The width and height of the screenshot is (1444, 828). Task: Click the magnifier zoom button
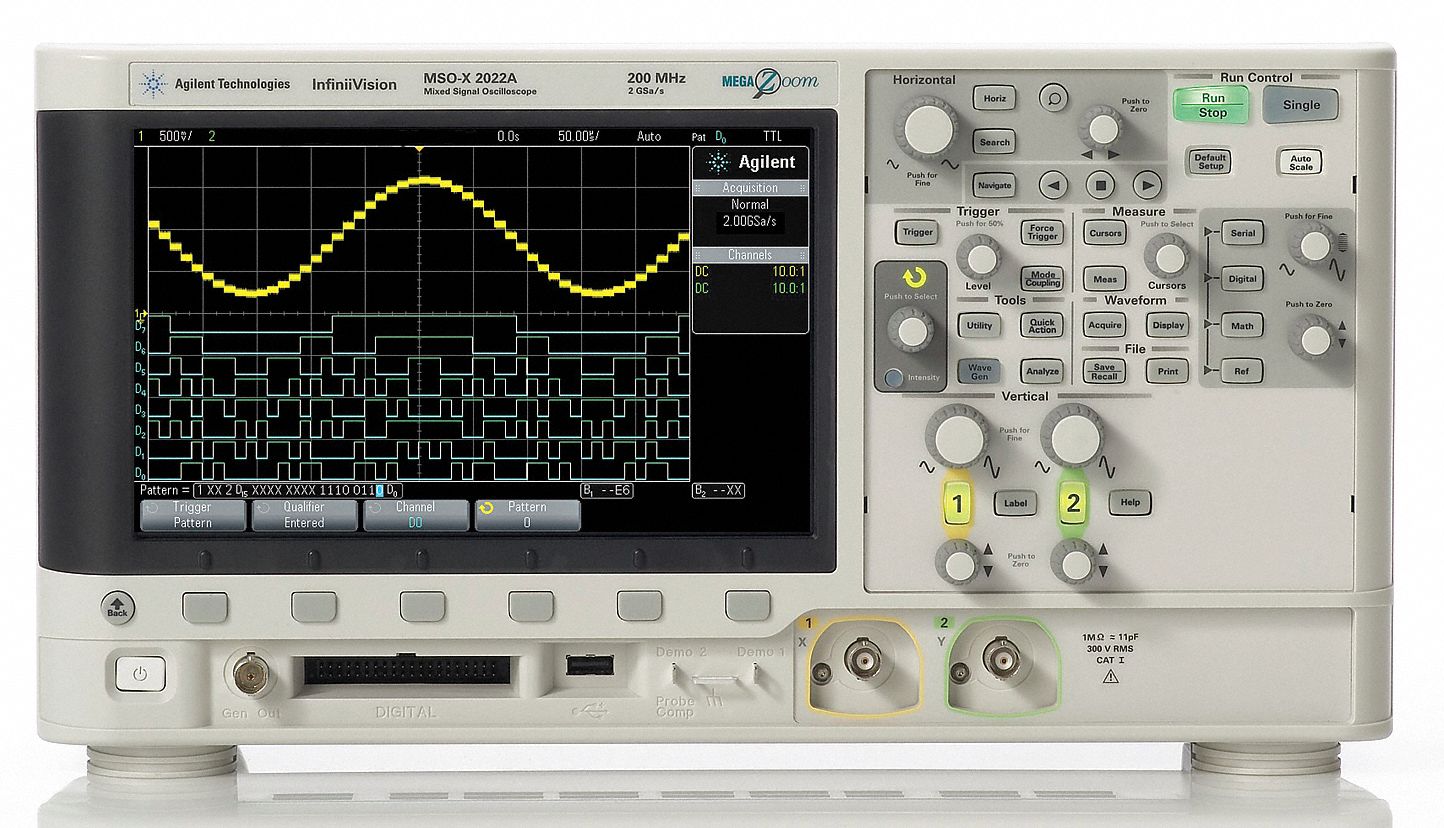tap(1052, 97)
